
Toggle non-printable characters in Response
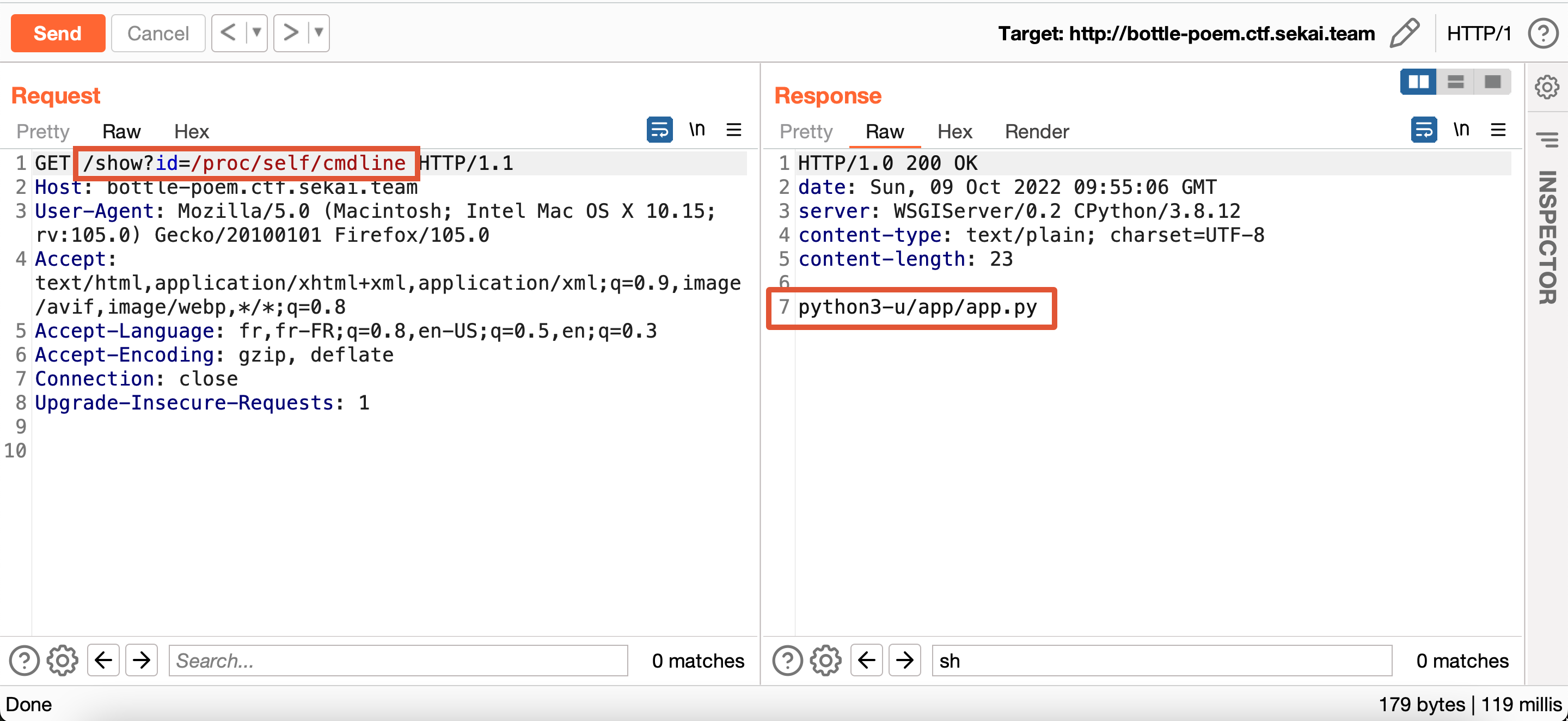pyautogui.click(x=1461, y=129)
